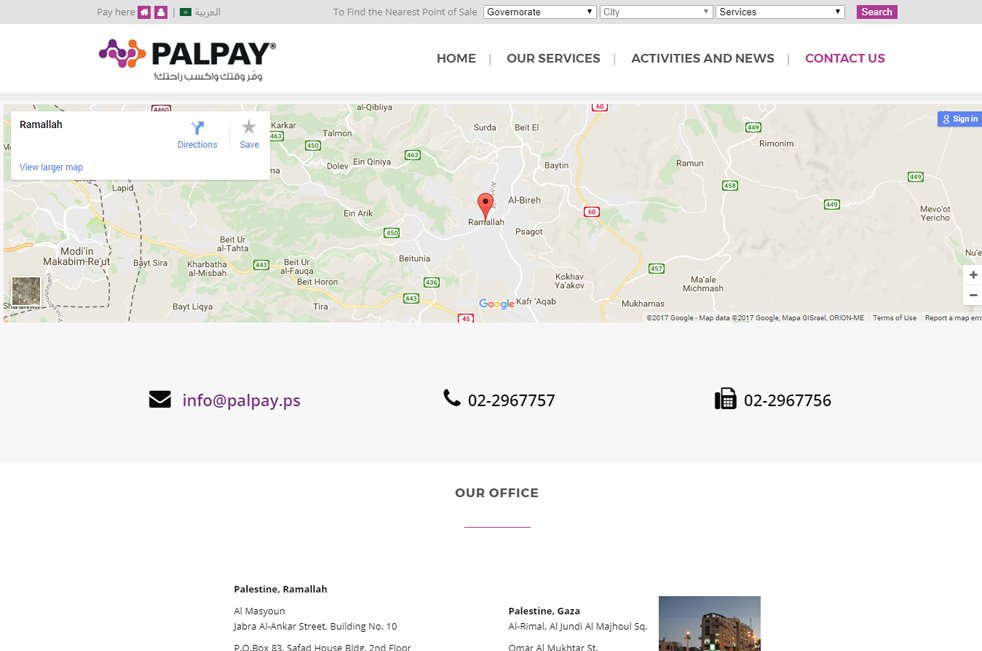Screen dimensions: 982x651
Task: Click the user icon beside Pay here
Action: 161,12
